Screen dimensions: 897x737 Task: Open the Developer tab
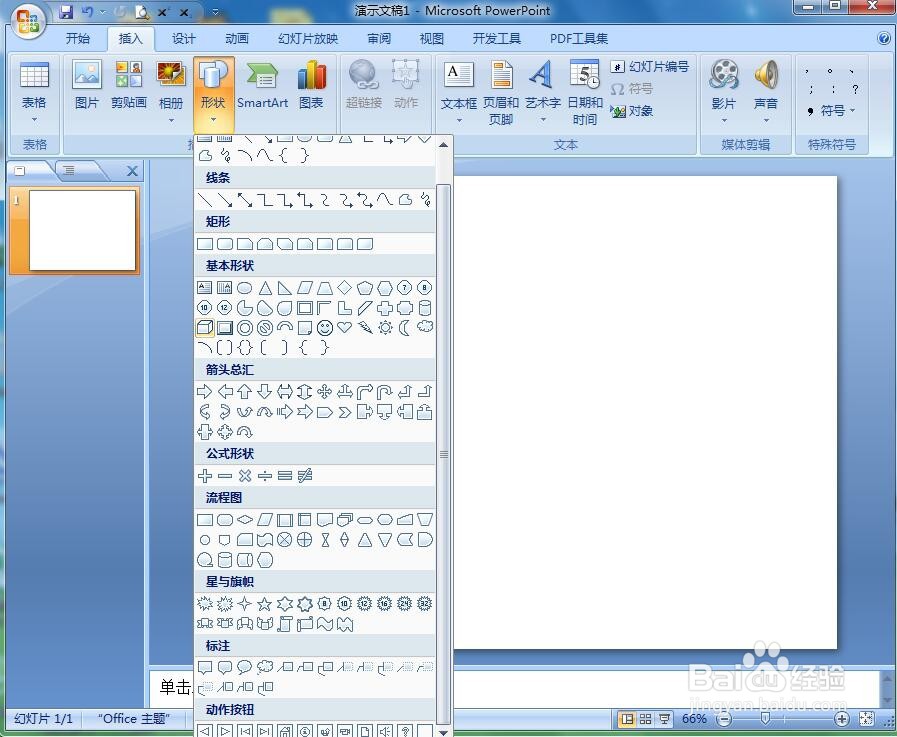497,38
